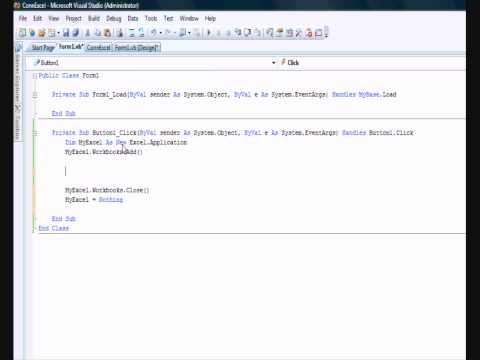Click the Break All pause icon
The image size is (480, 360).
coord(218,33)
